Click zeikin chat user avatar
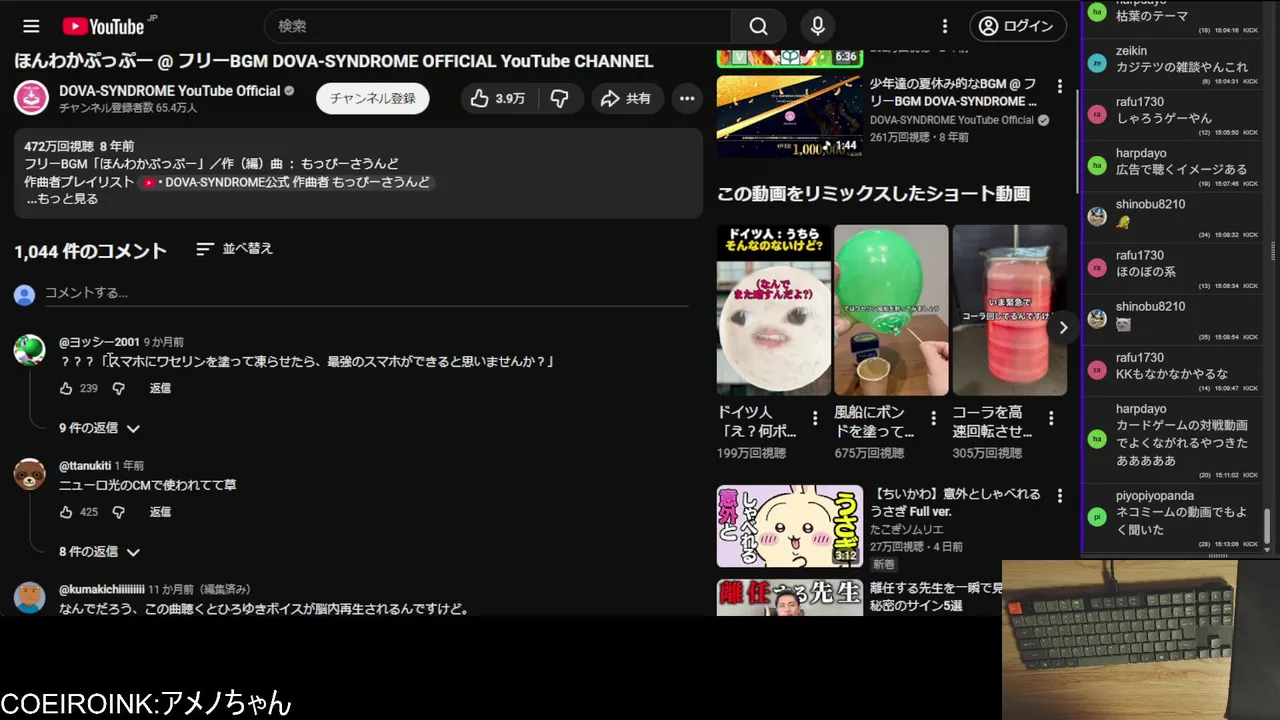 pos(1097,62)
